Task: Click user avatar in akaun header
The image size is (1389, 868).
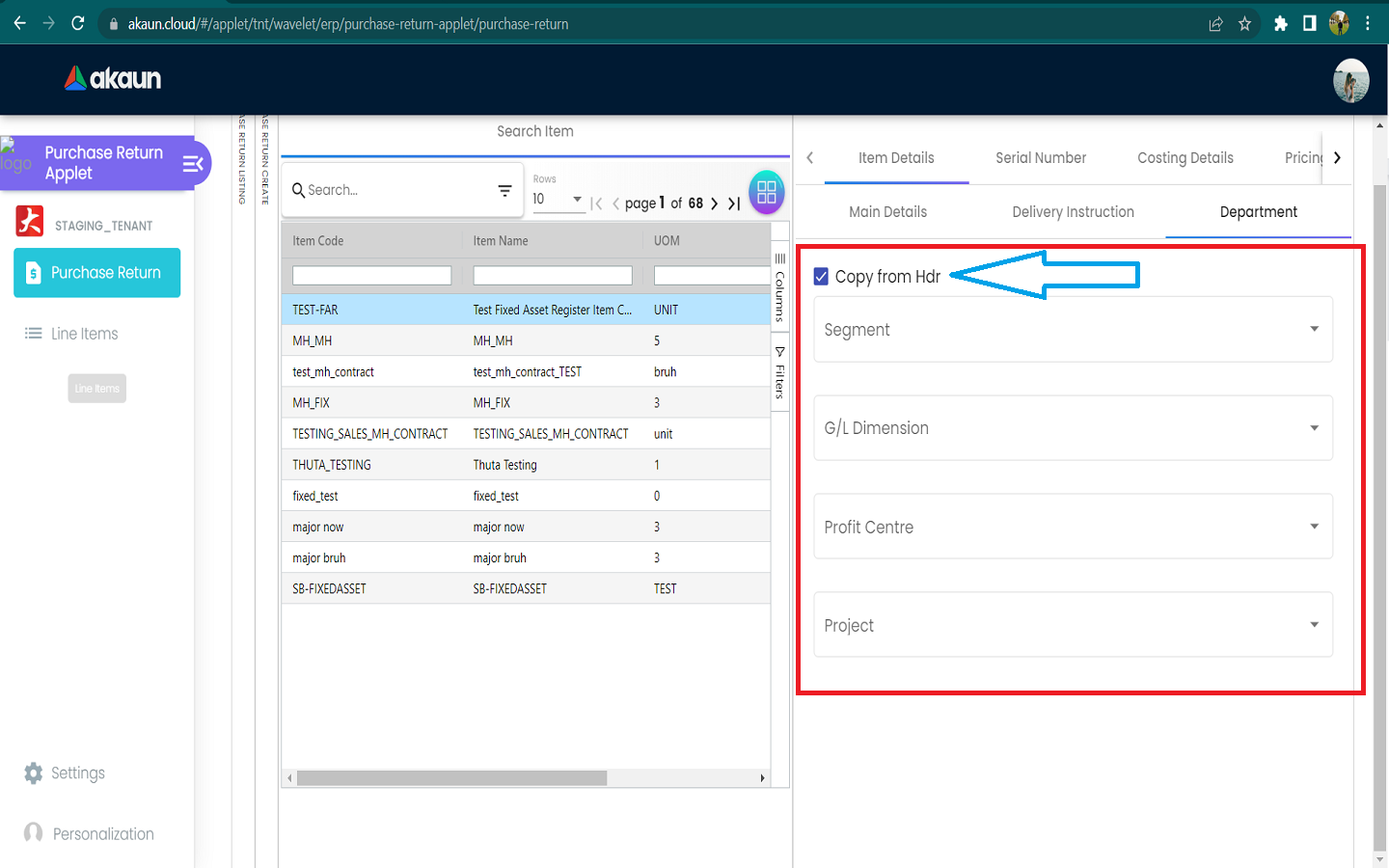Action: 1350,81
